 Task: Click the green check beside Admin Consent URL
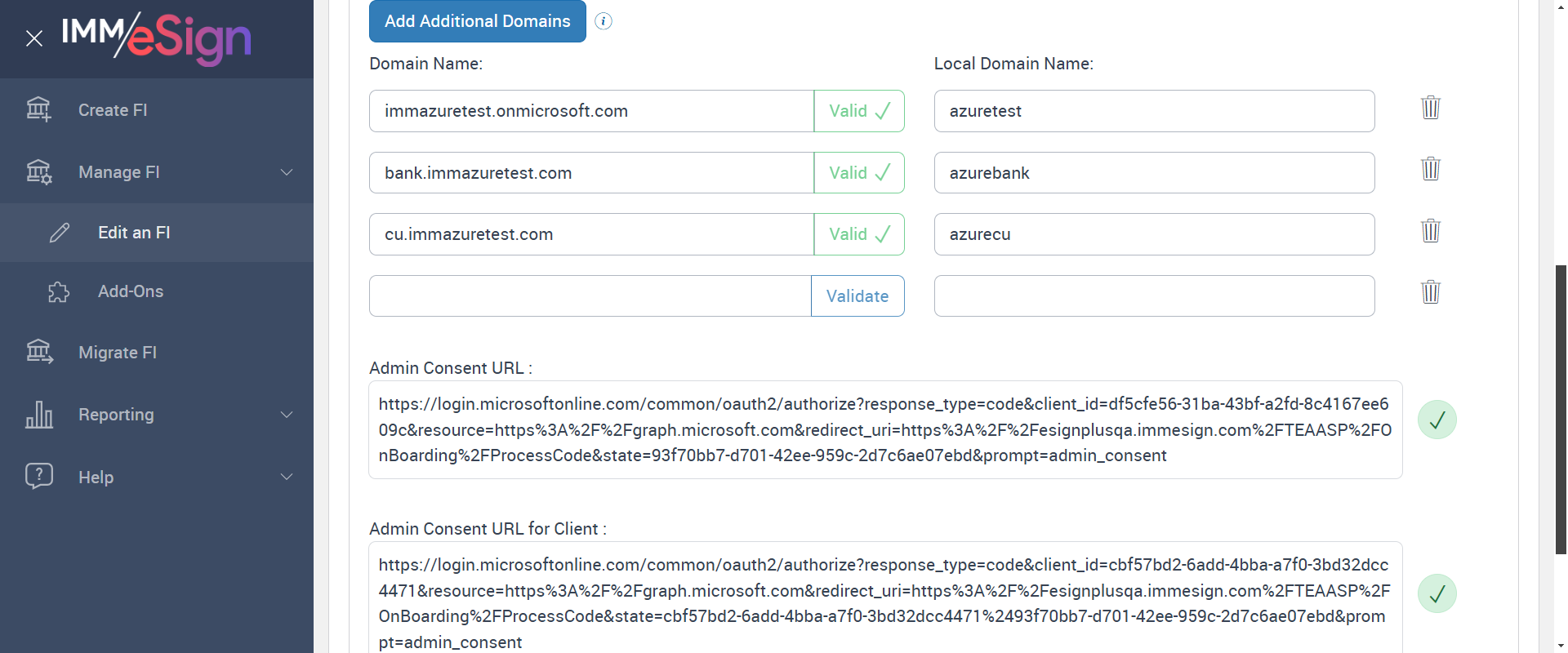(x=1437, y=420)
